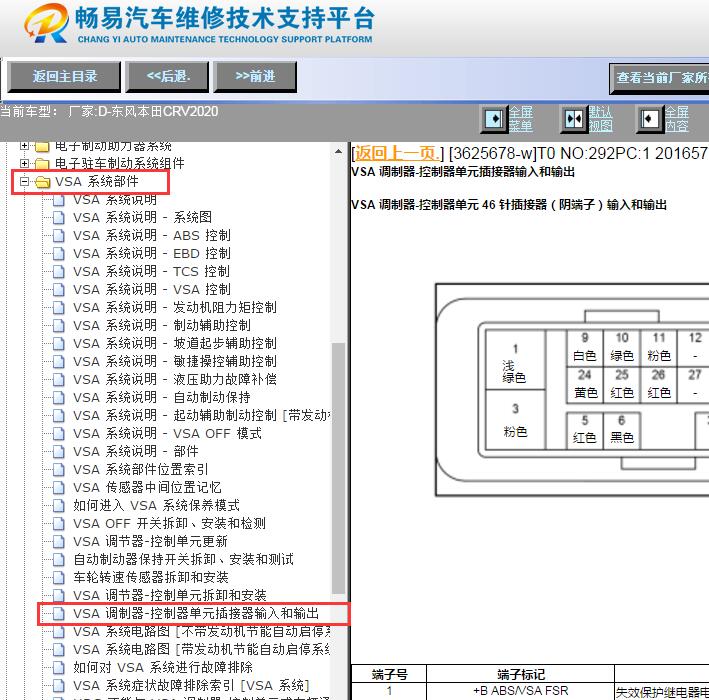Expand the 电子制动助力器系统 folder
709x700 pixels.
coord(24,146)
